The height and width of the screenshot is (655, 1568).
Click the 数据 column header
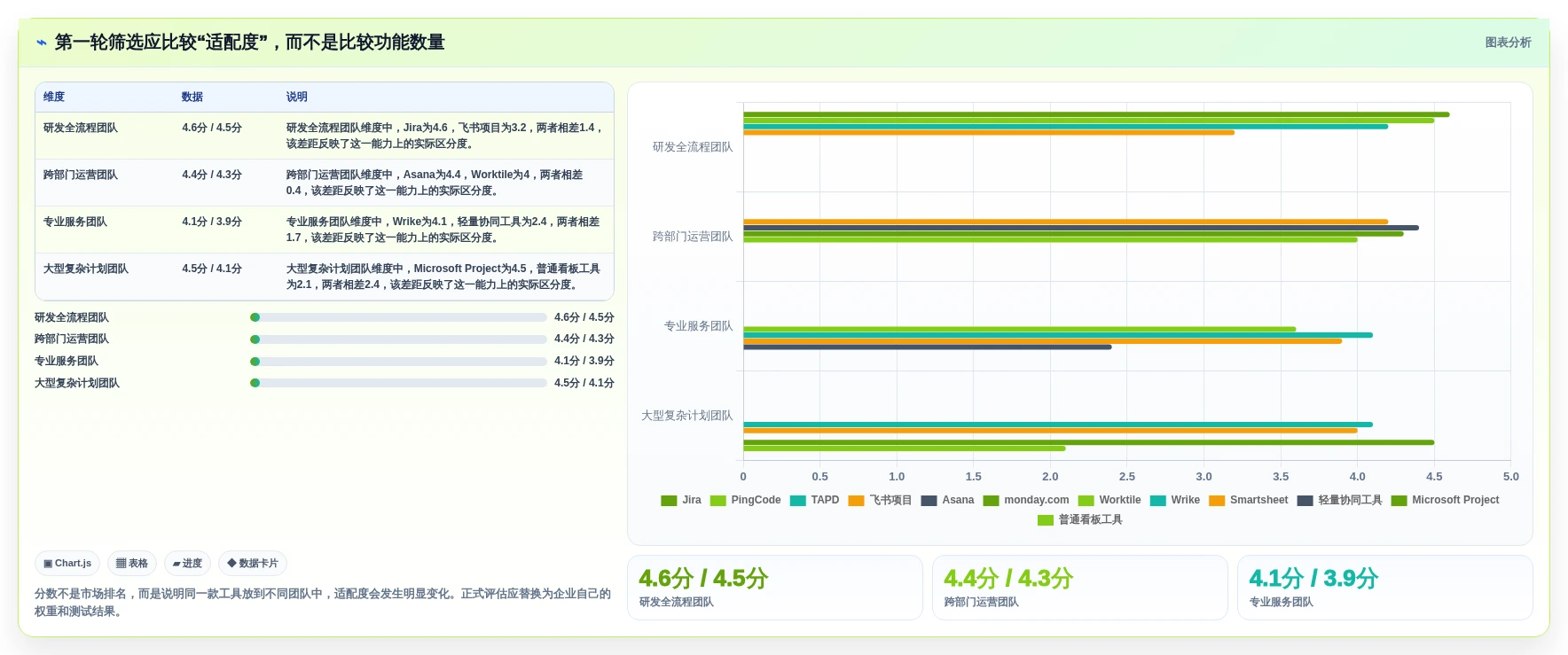click(x=192, y=97)
